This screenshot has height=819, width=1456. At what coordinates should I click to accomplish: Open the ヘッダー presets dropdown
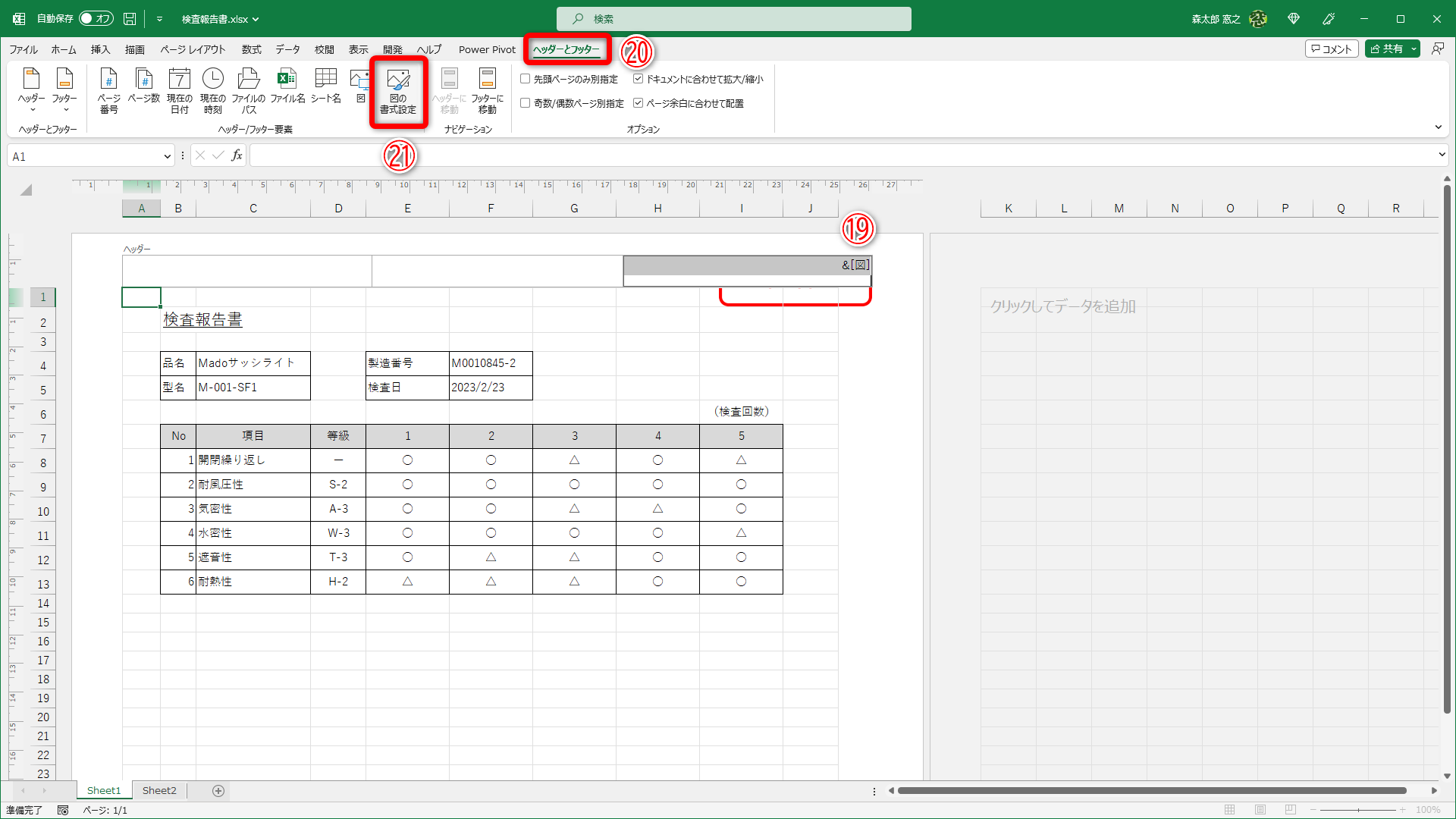tap(31, 89)
